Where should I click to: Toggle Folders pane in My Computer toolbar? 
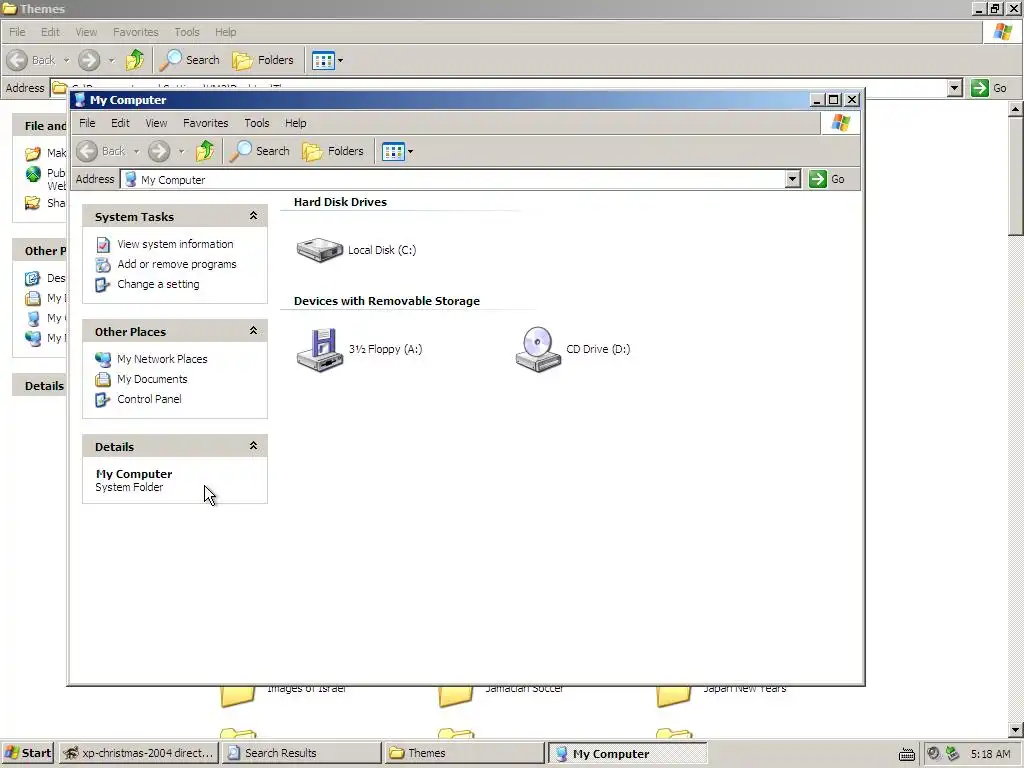click(x=333, y=151)
